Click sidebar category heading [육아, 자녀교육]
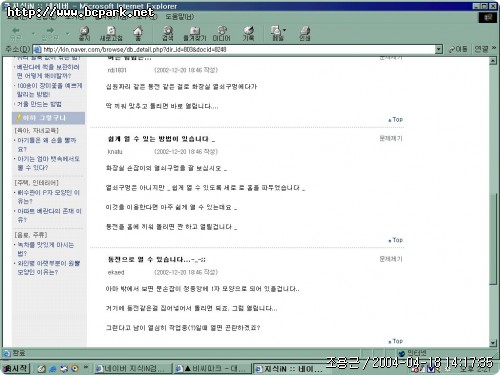500x375 pixels. [36, 130]
